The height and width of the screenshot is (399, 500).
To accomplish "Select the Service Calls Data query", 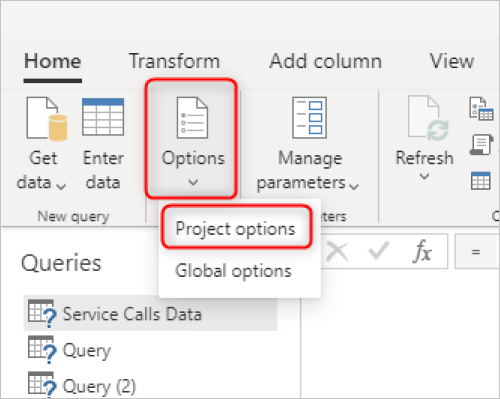I will [150, 313].
